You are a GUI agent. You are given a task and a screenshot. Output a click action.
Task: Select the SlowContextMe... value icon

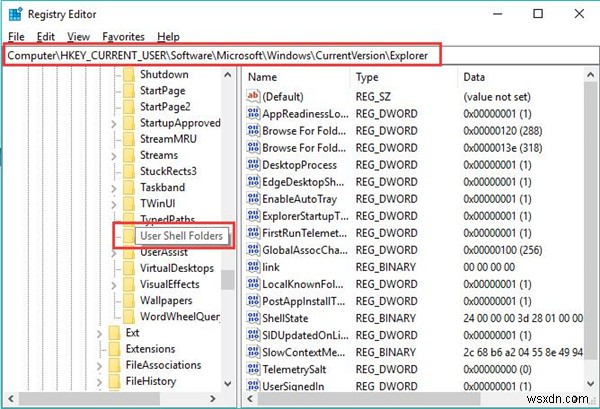253,352
